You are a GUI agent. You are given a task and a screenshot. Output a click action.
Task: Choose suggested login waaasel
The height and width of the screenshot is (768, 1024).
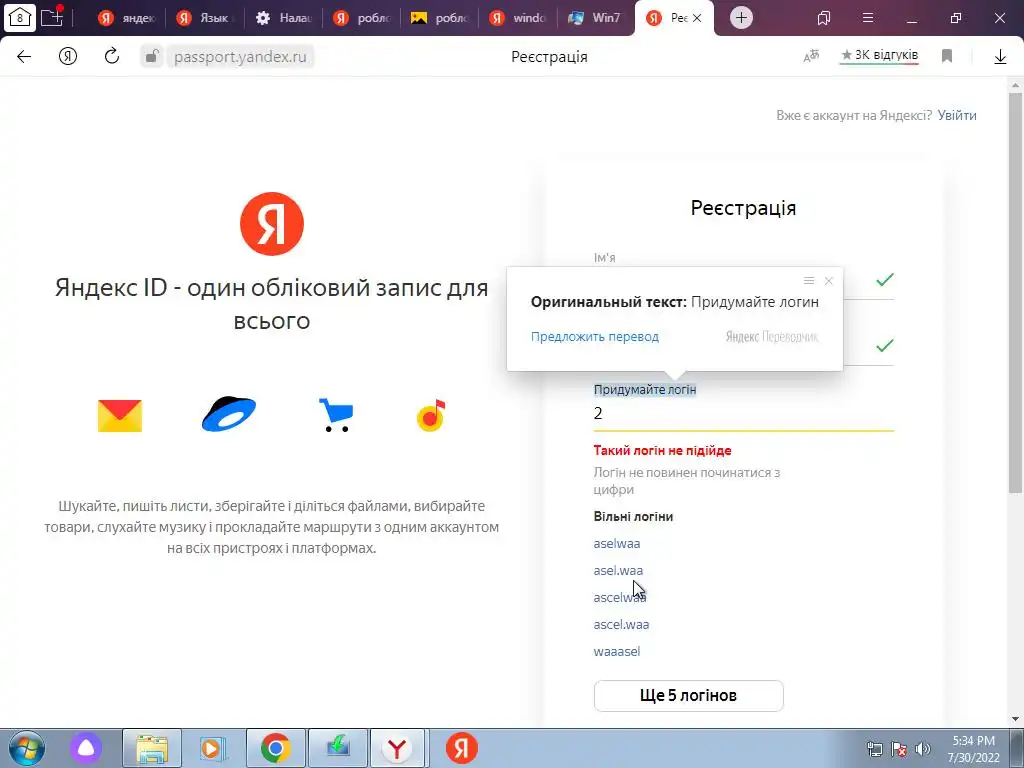(616, 651)
